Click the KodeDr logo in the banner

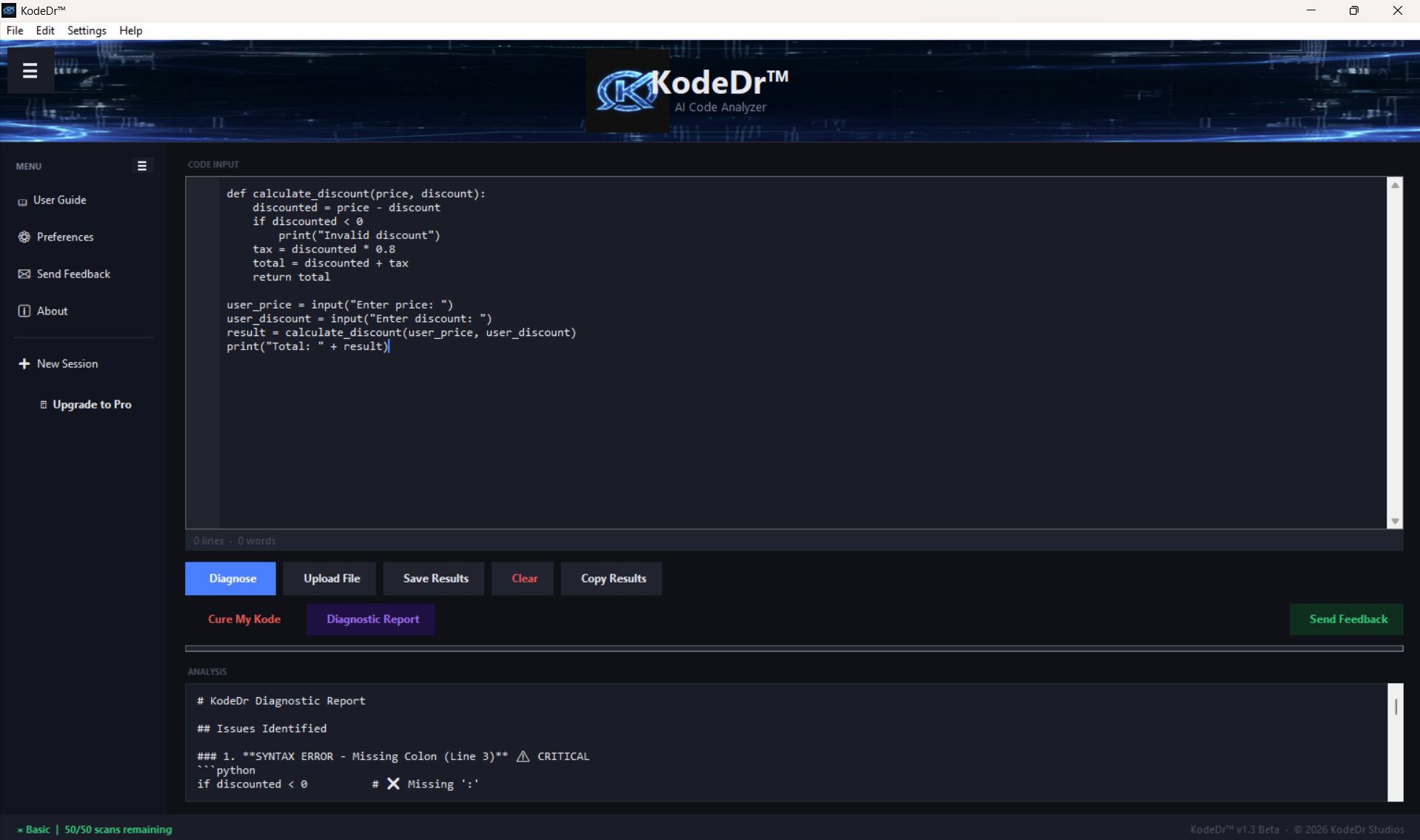click(627, 91)
